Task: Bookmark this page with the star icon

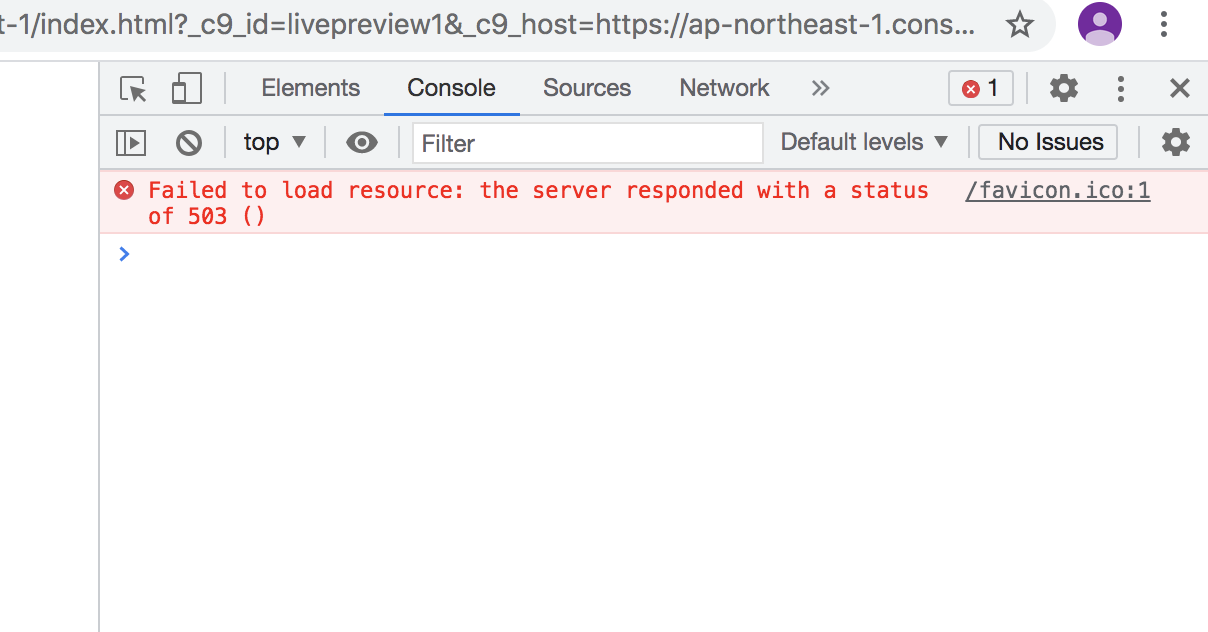Action: point(1019,25)
